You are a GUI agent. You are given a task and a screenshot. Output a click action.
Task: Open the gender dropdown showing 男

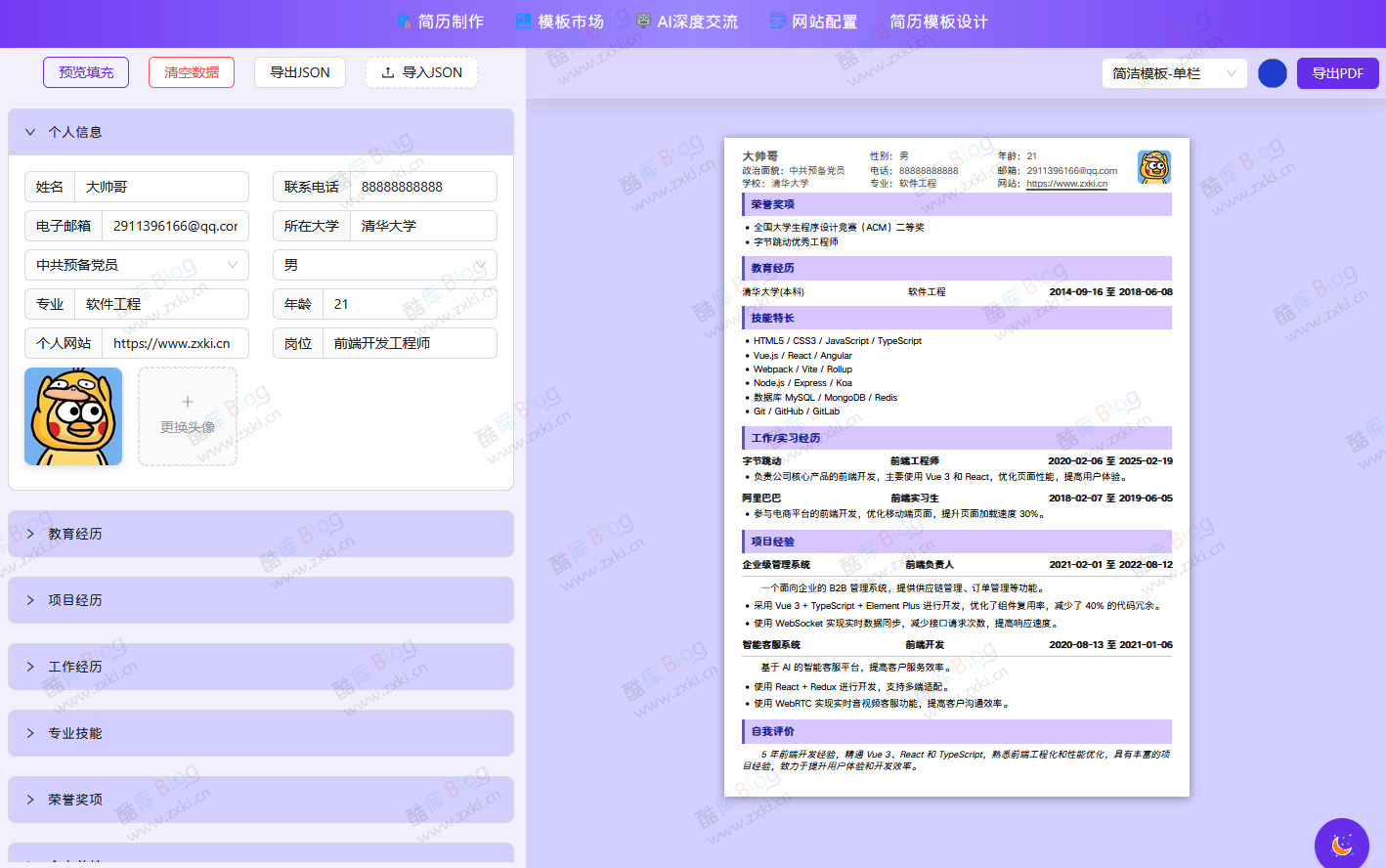pyautogui.click(x=384, y=265)
